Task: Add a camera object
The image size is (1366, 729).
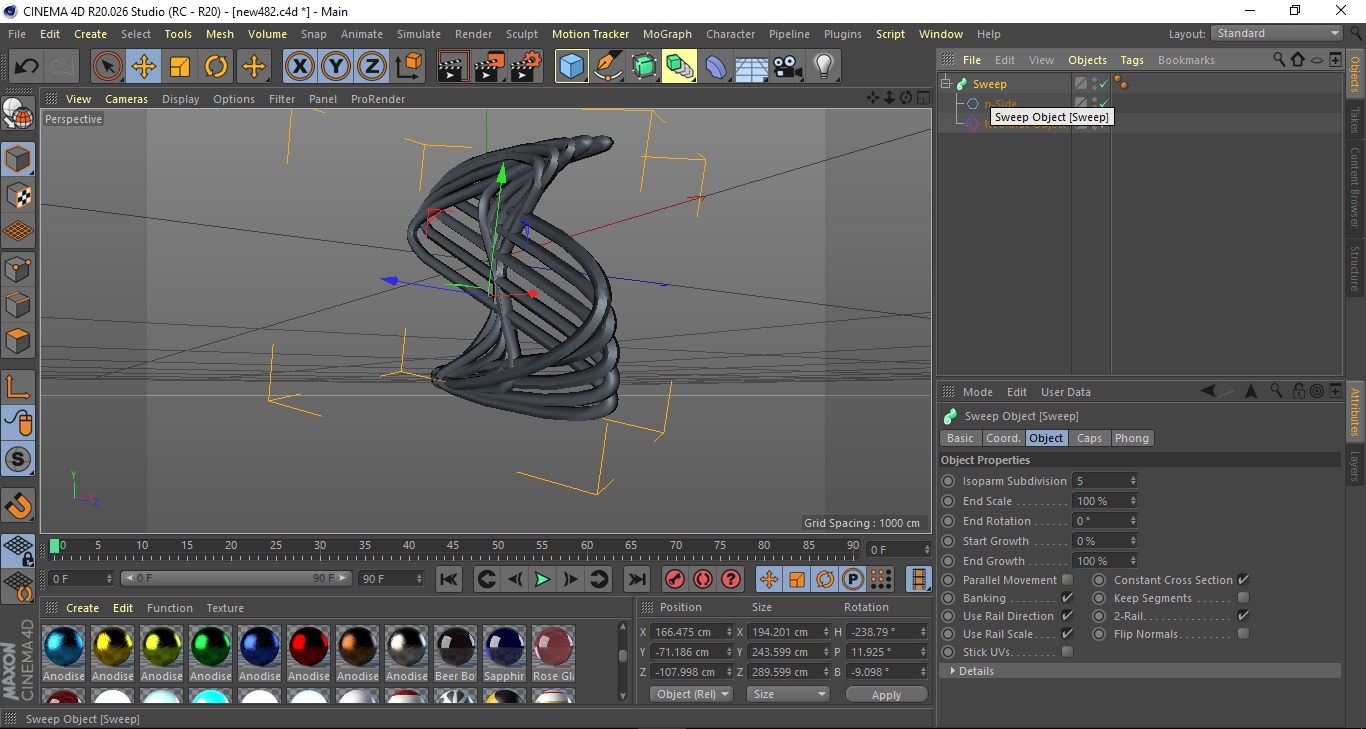Action: (788, 67)
